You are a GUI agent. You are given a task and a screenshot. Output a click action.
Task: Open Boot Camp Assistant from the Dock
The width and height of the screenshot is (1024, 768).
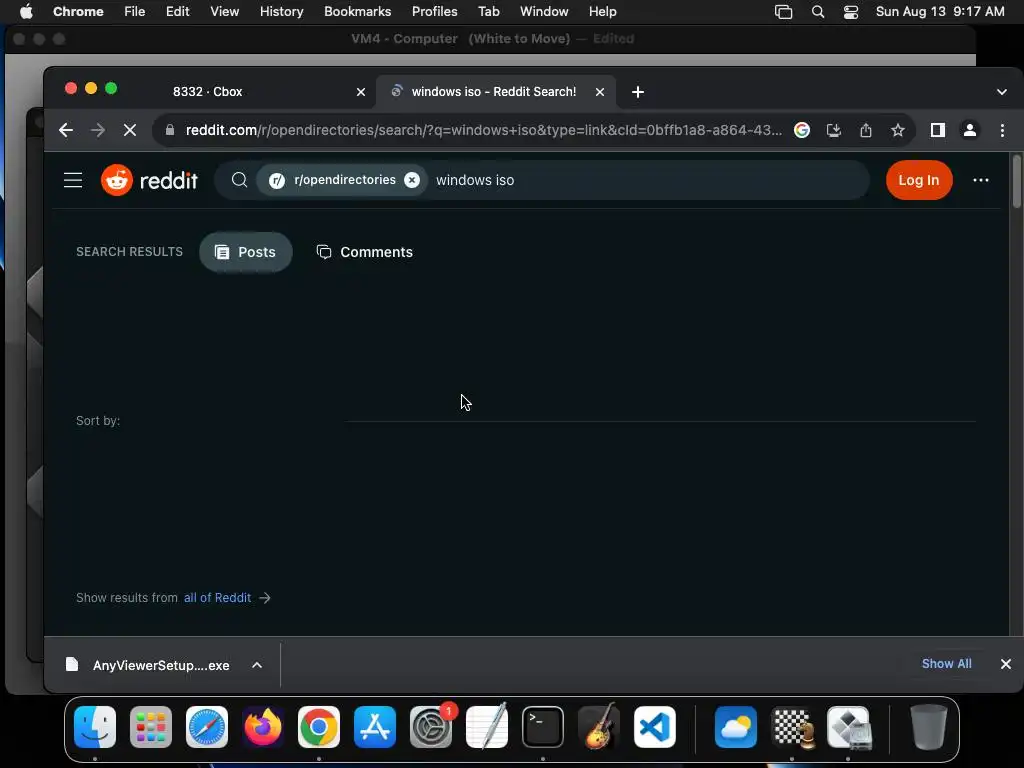(x=849, y=727)
